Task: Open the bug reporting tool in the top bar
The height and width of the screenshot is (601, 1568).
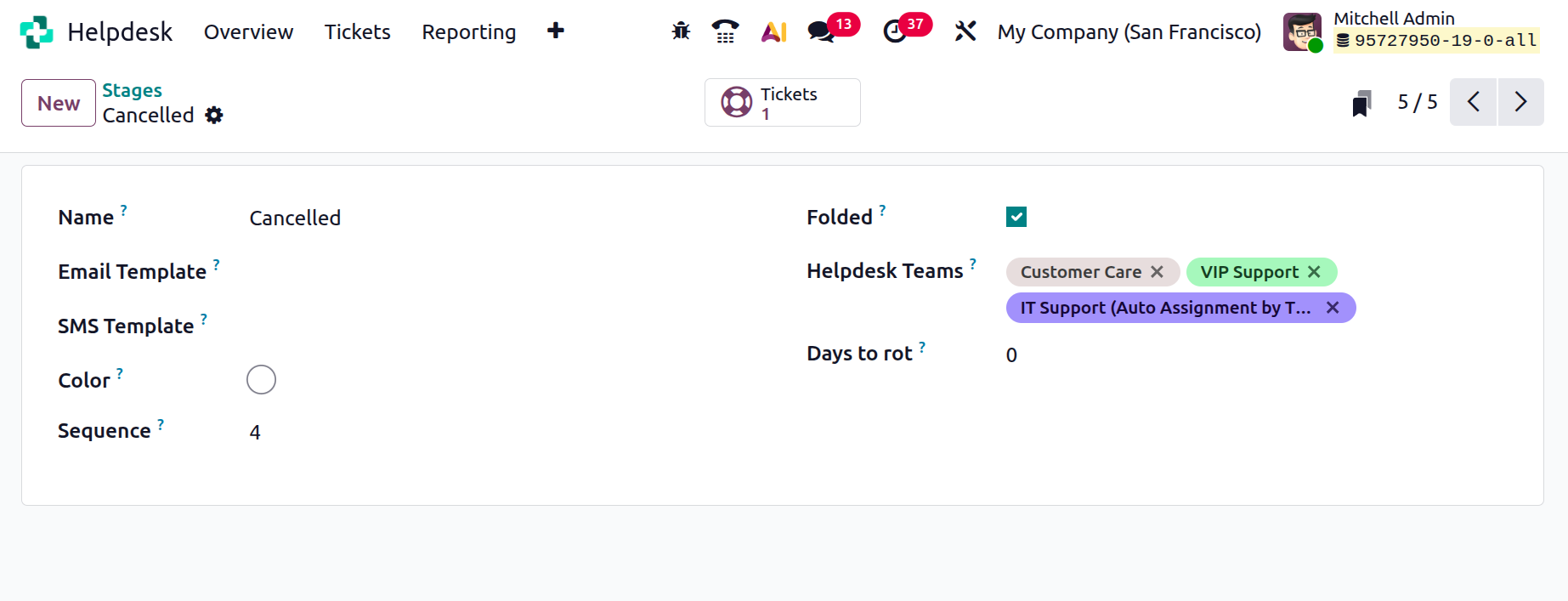Action: [680, 31]
